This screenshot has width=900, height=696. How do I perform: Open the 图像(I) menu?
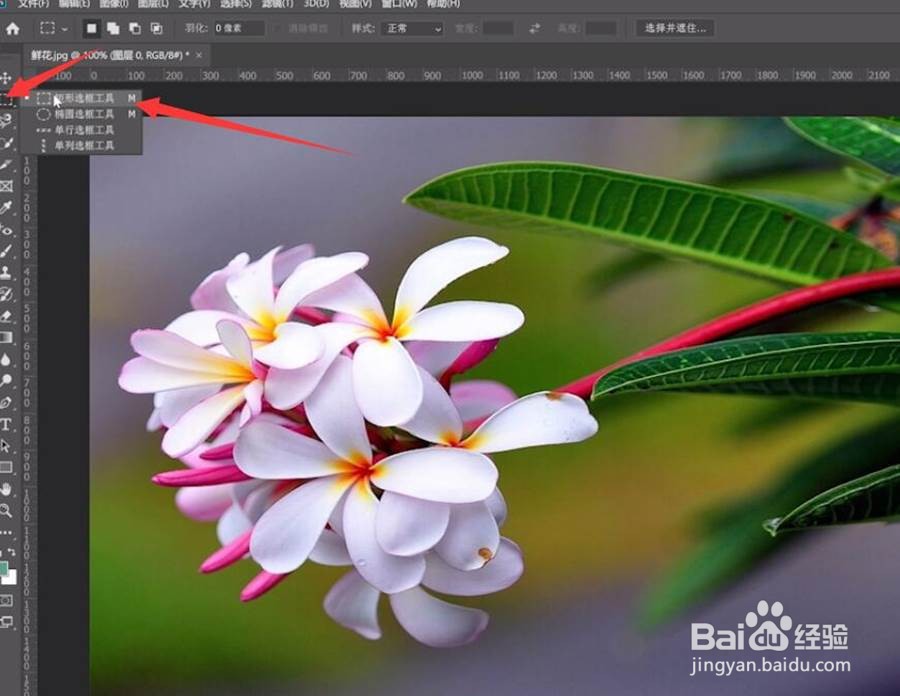coord(114,3)
